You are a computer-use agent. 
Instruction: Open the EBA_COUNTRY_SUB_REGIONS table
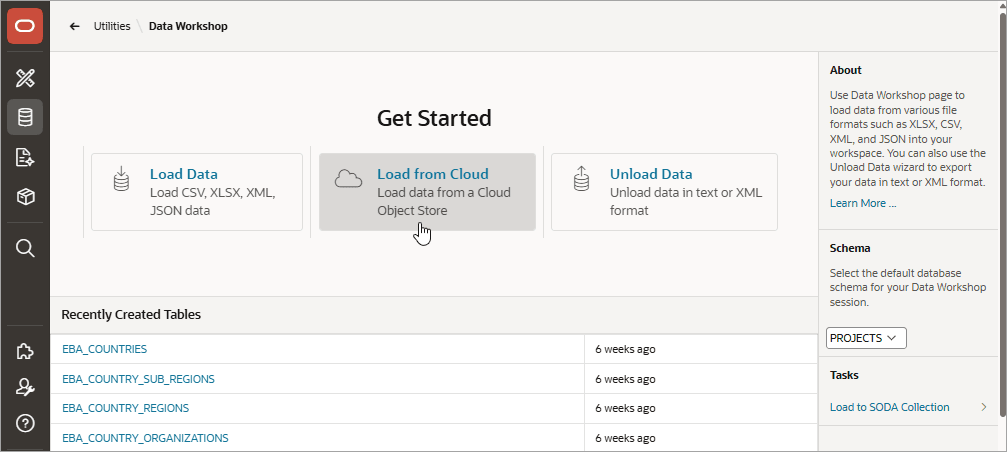coord(138,379)
